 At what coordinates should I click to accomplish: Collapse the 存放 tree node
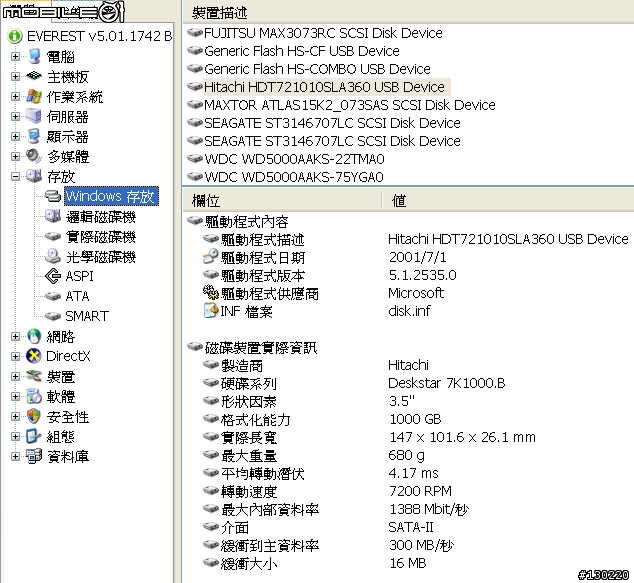coord(15,176)
